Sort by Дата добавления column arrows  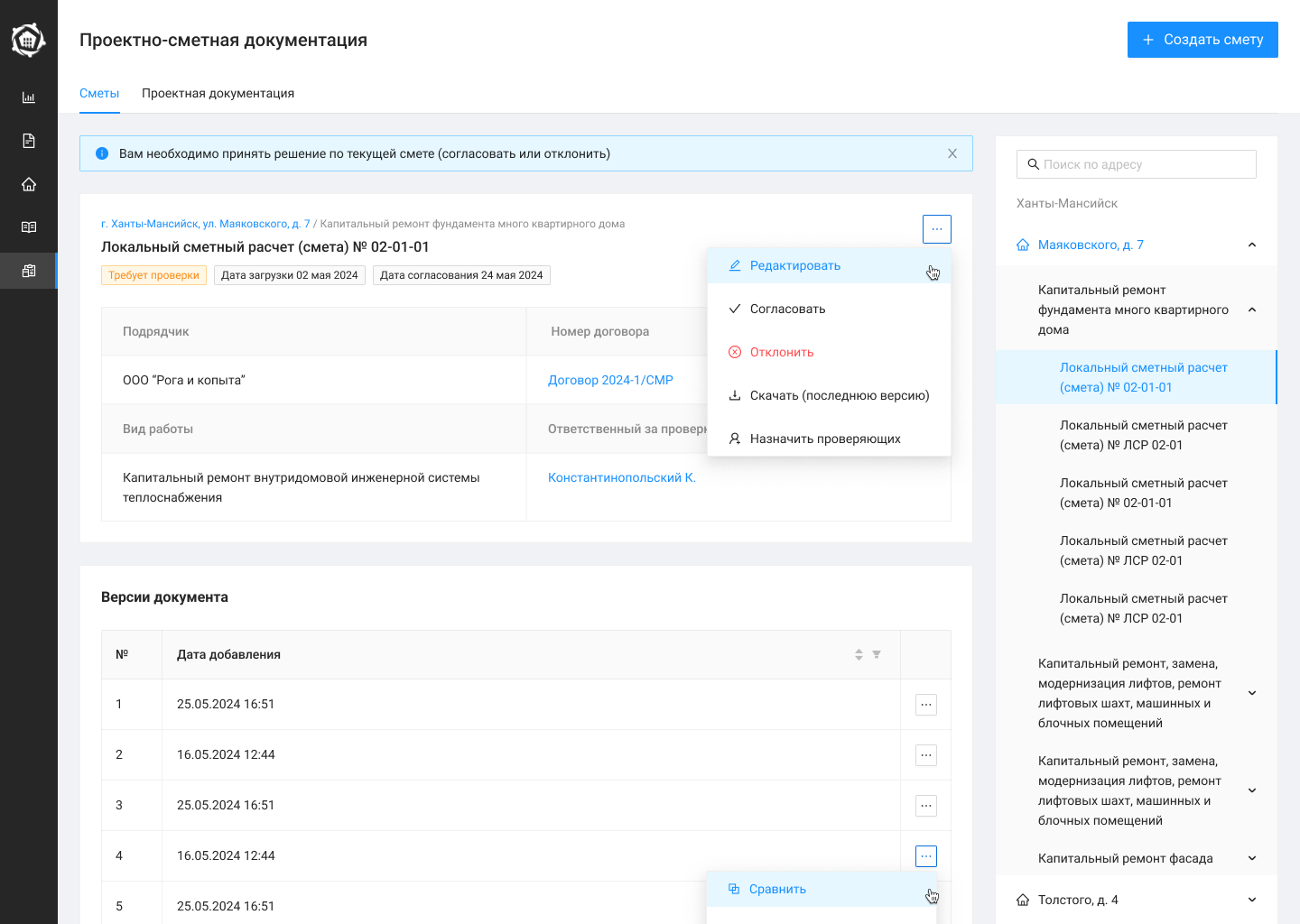click(x=859, y=654)
